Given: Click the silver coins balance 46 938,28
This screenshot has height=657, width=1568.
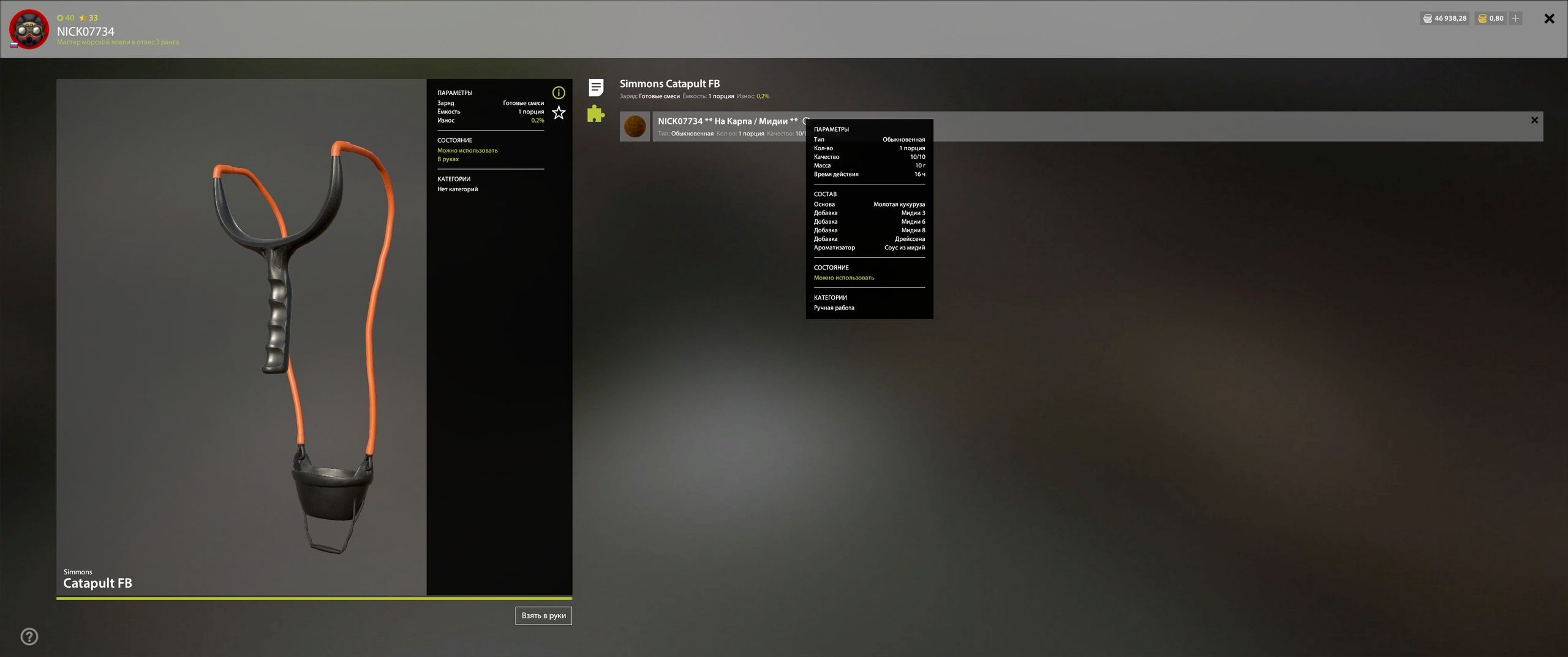Looking at the screenshot, I should 1444,18.
